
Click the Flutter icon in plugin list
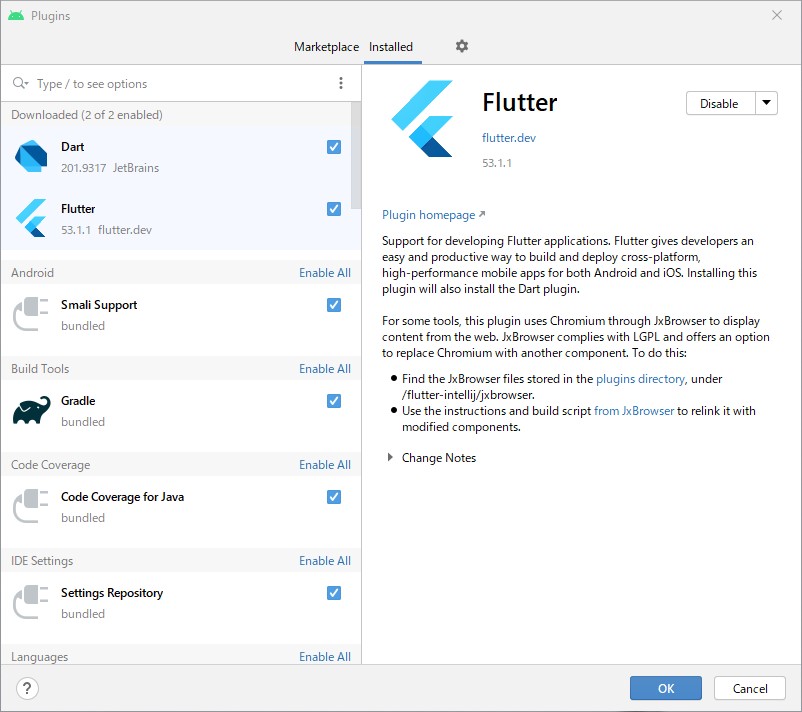point(31,218)
